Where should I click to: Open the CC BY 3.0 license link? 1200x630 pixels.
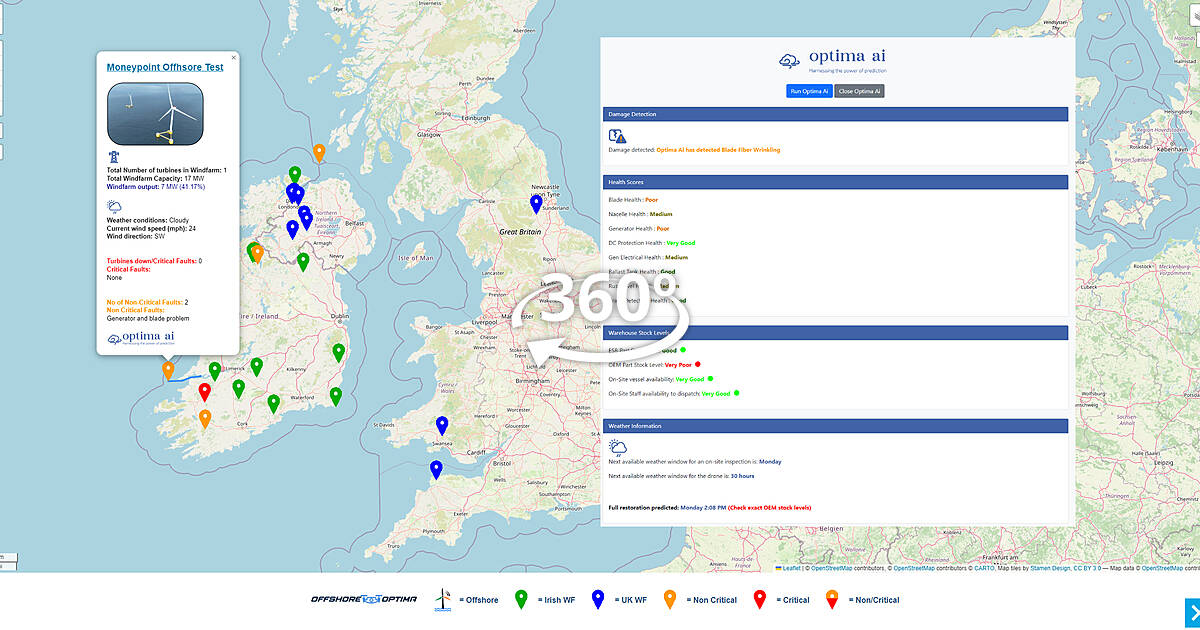pyautogui.click(x=1085, y=568)
